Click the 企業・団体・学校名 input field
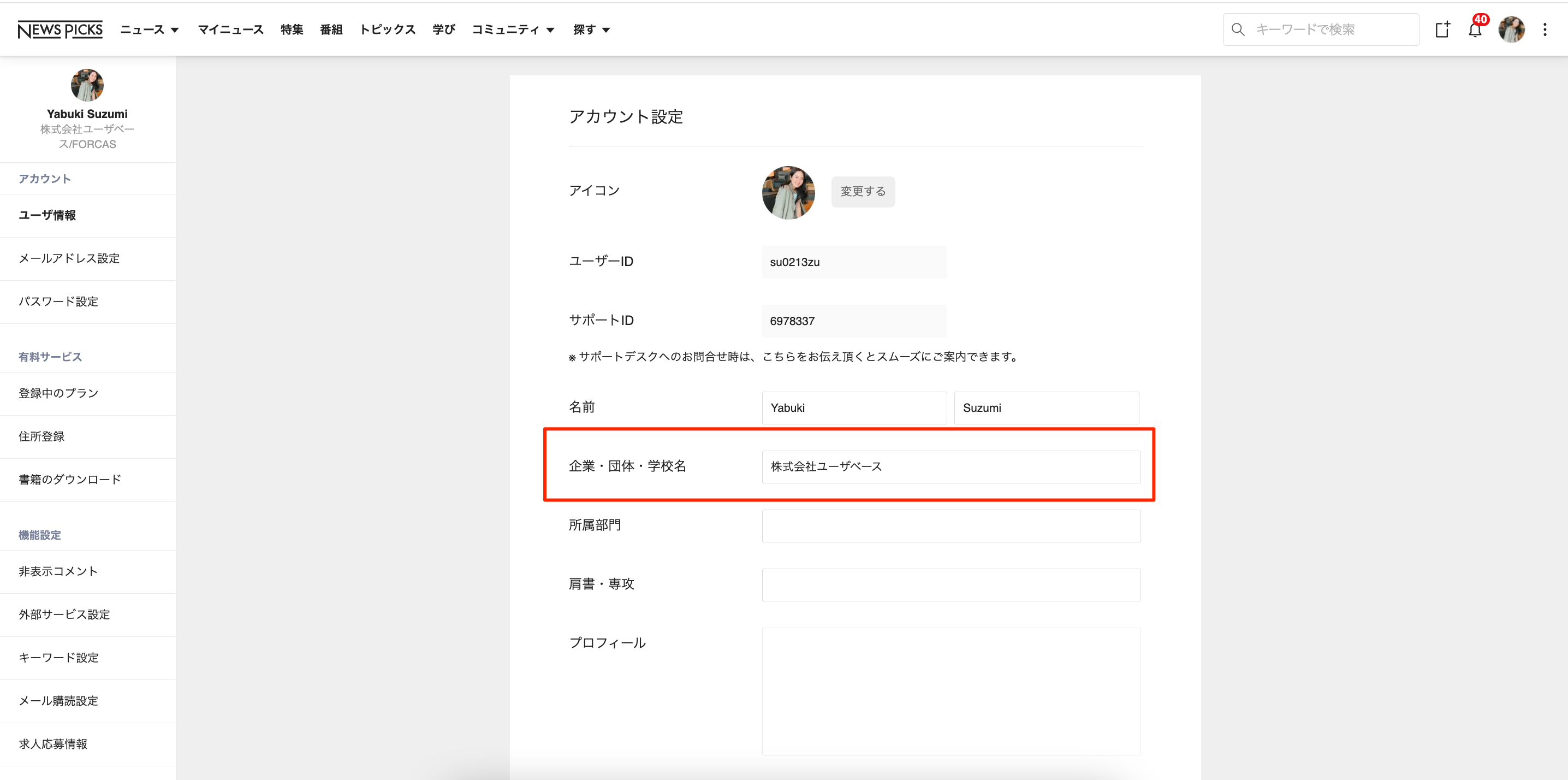1568x780 pixels. coord(951,466)
